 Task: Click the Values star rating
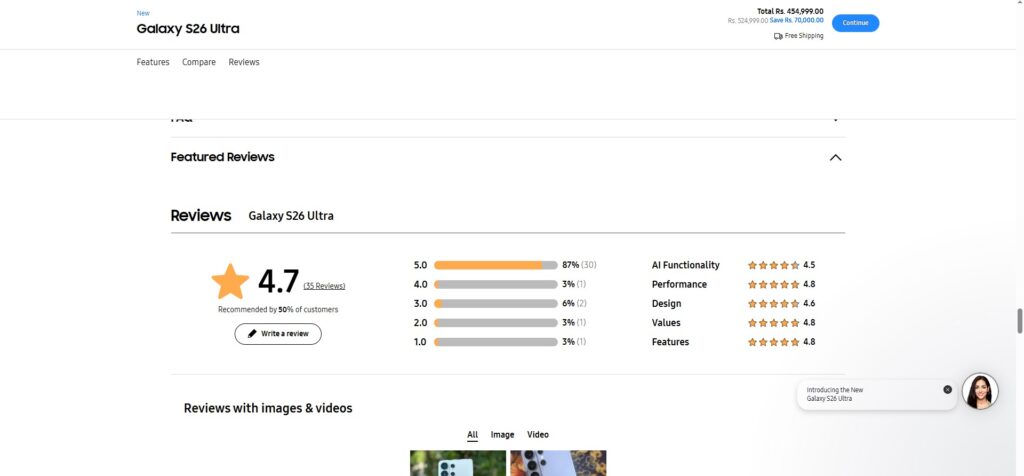[x=773, y=323]
